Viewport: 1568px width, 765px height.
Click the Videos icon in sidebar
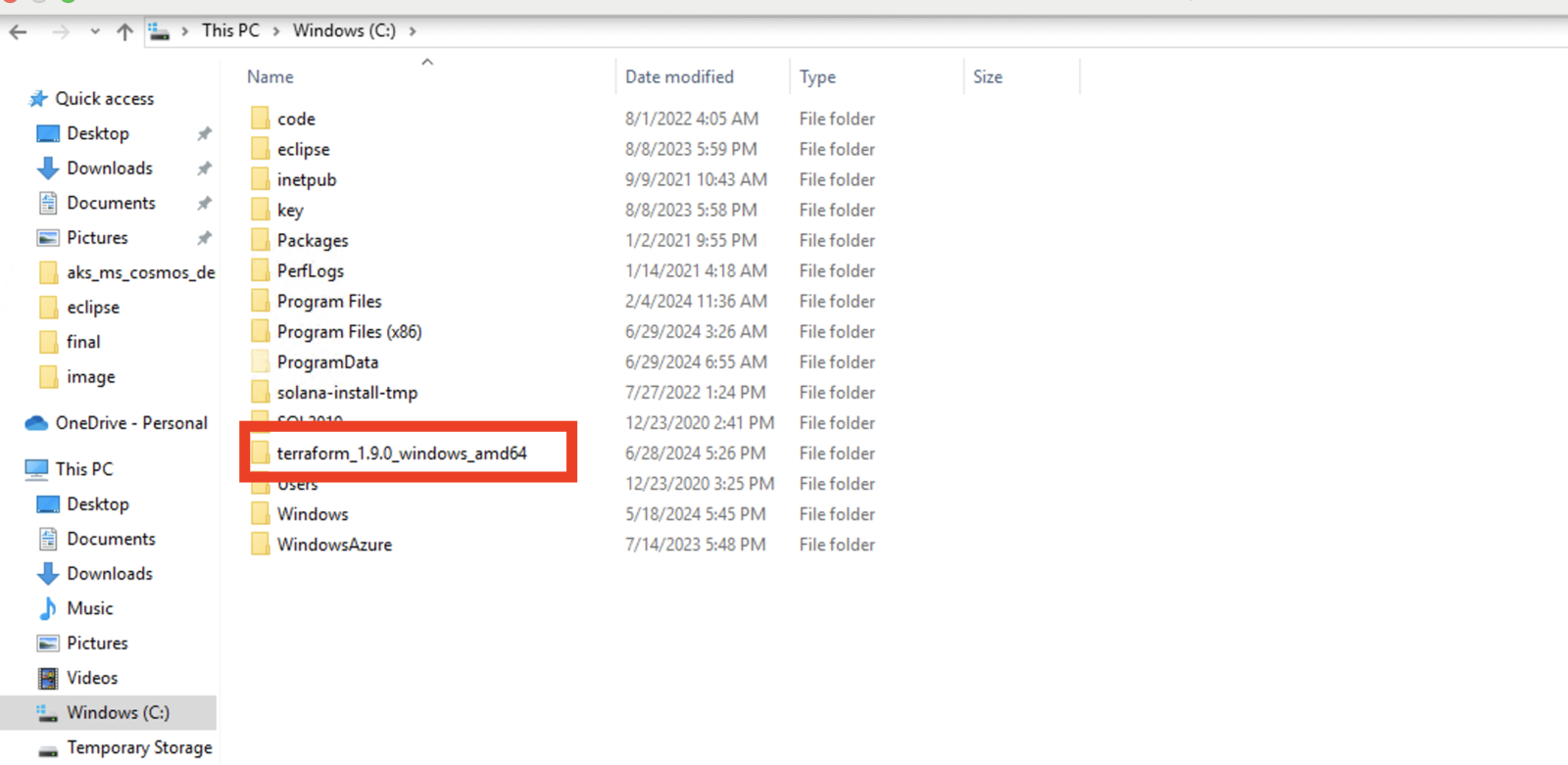(48, 678)
